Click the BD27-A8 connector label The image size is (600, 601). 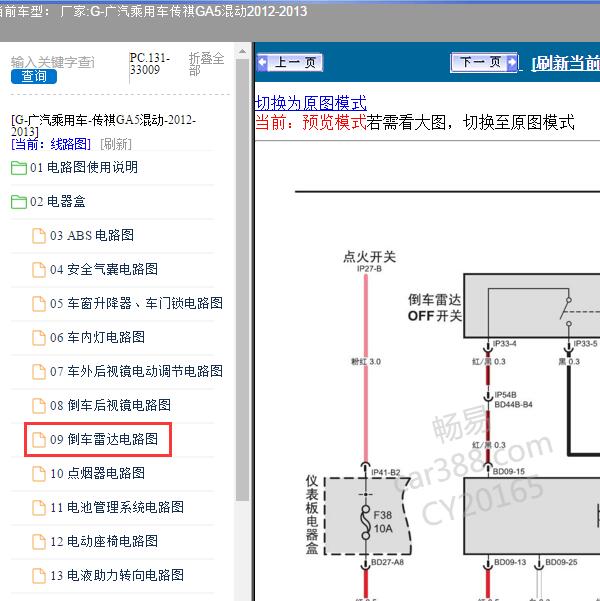click(x=387, y=562)
